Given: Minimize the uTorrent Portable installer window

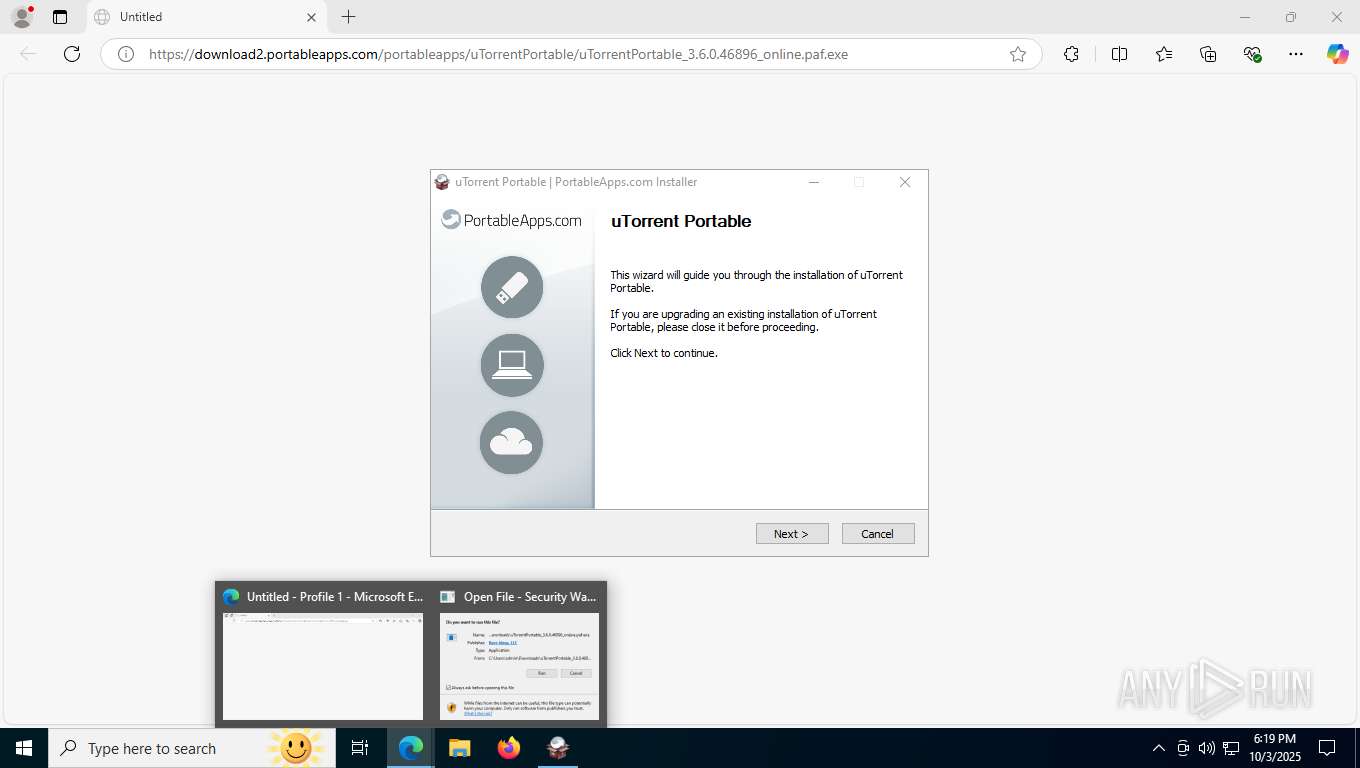Looking at the screenshot, I should click(814, 182).
